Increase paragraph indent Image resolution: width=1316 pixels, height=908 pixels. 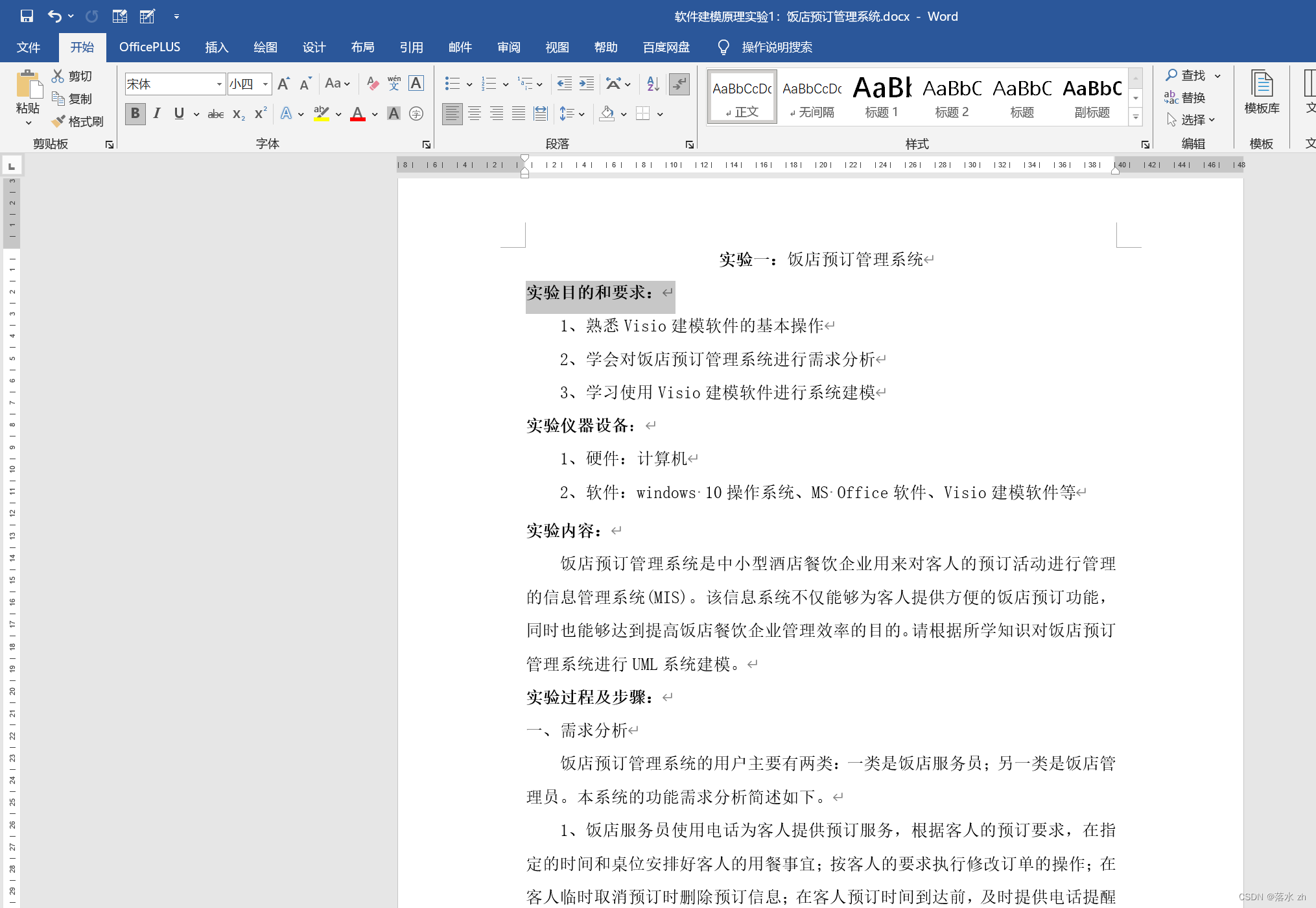(587, 84)
